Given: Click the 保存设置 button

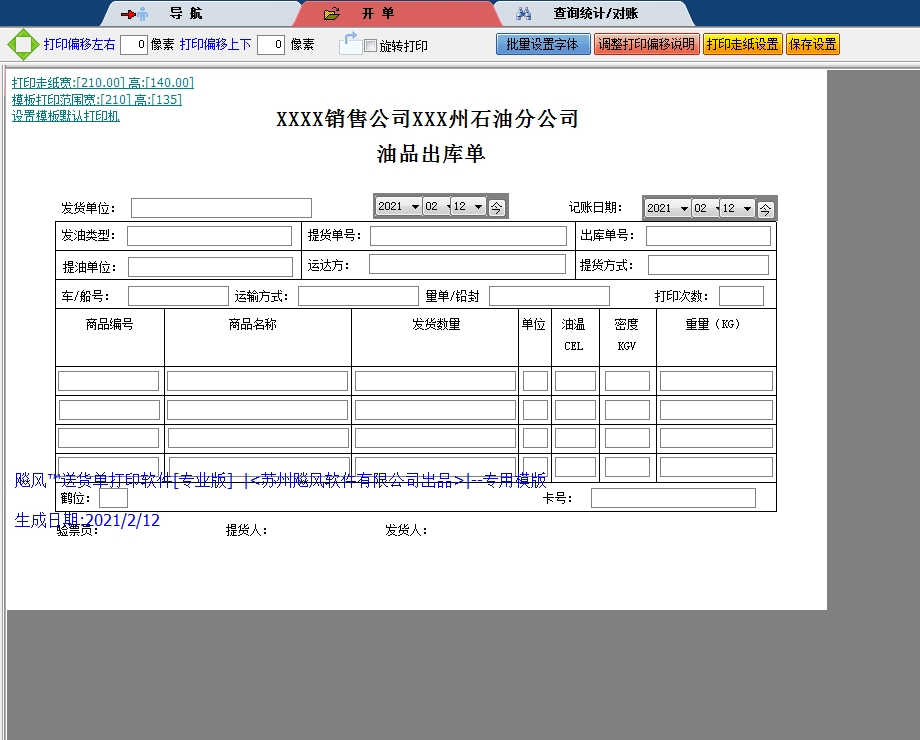Looking at the screenshot, I should click(812, 44).
